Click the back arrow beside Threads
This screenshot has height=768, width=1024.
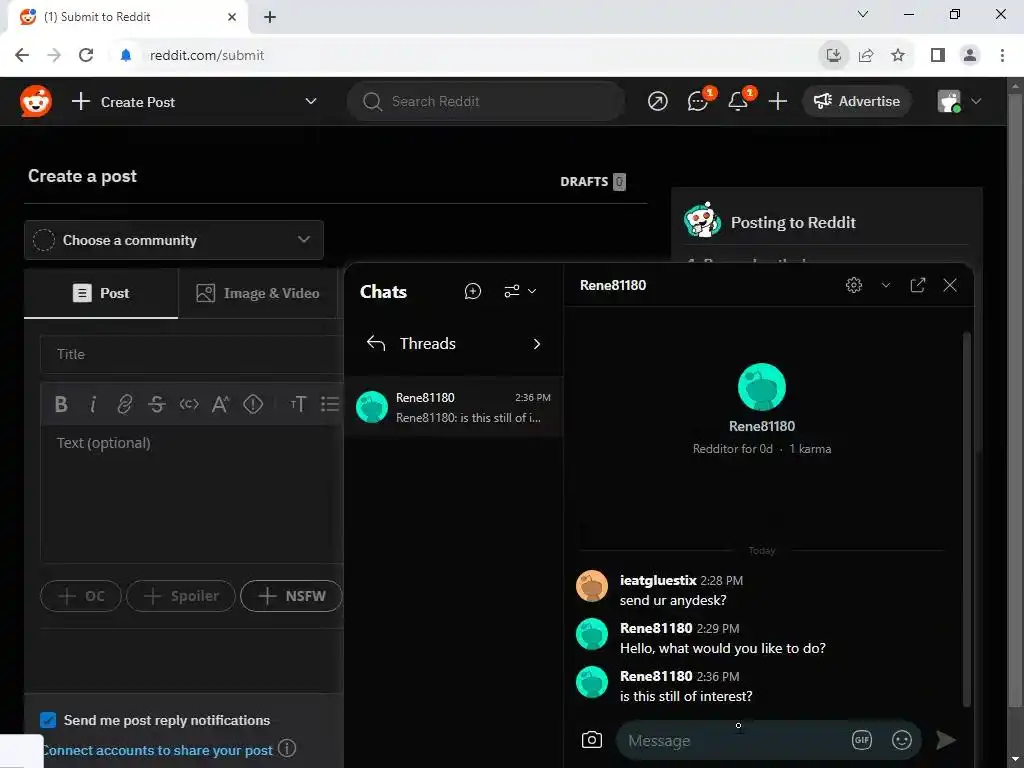click(376, 344)
